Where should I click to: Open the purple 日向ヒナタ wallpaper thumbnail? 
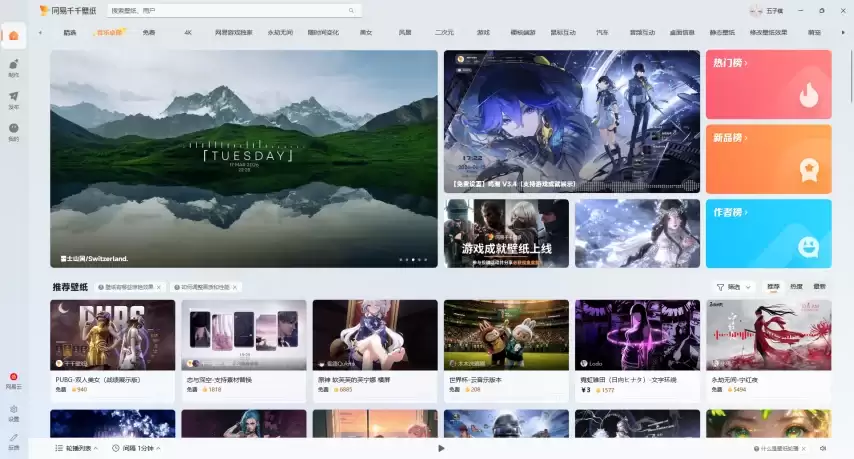[637, 335]
